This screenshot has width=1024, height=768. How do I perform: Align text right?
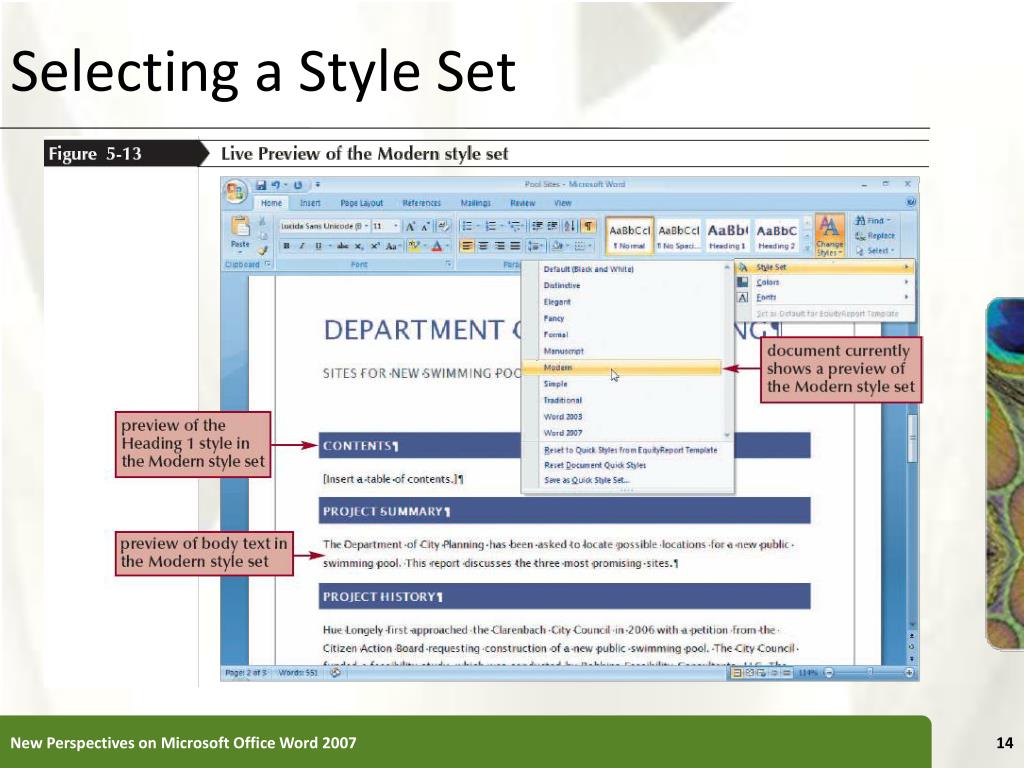(500, 246)
